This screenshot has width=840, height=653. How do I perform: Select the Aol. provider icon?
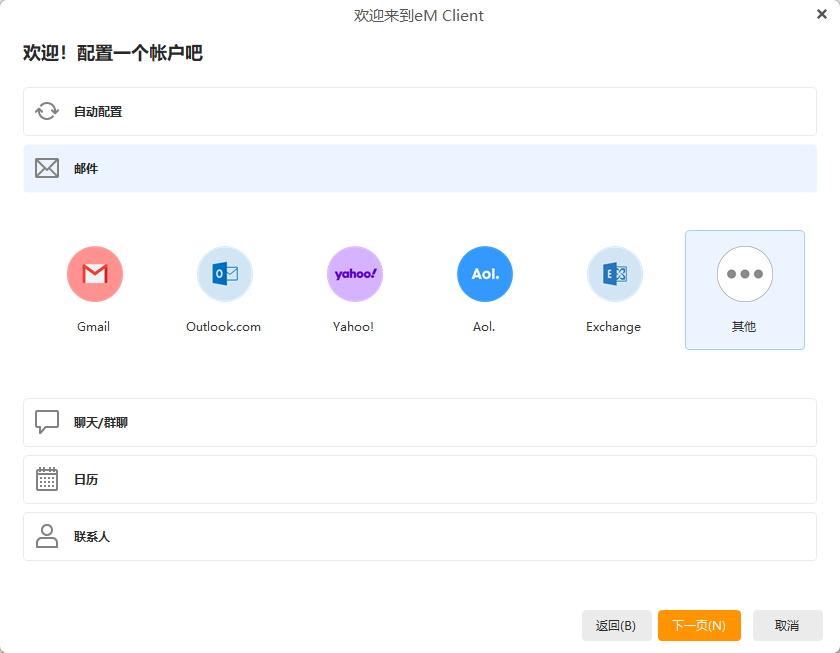pos(485,274)
